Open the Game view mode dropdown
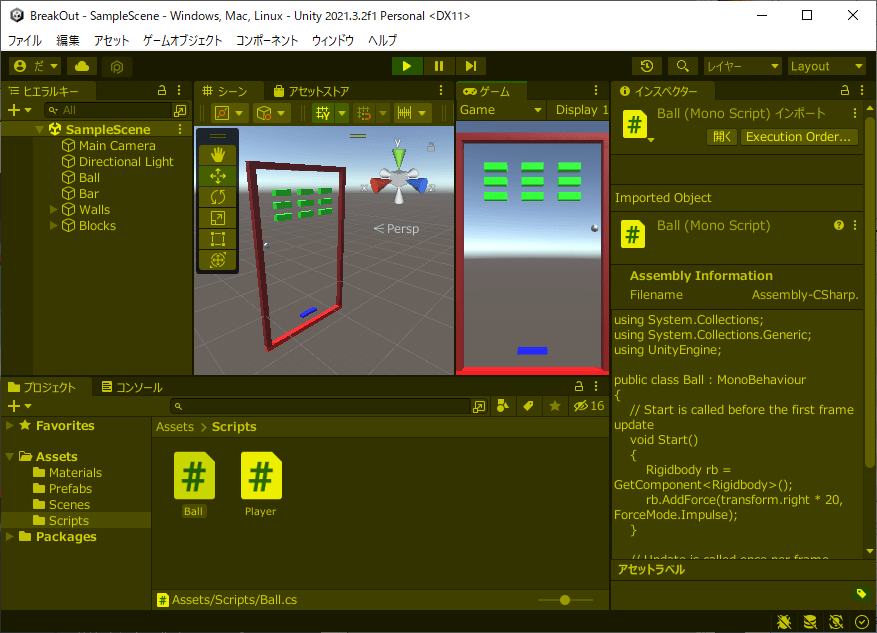This screenshot has height=633, width=877. point(500,110)
